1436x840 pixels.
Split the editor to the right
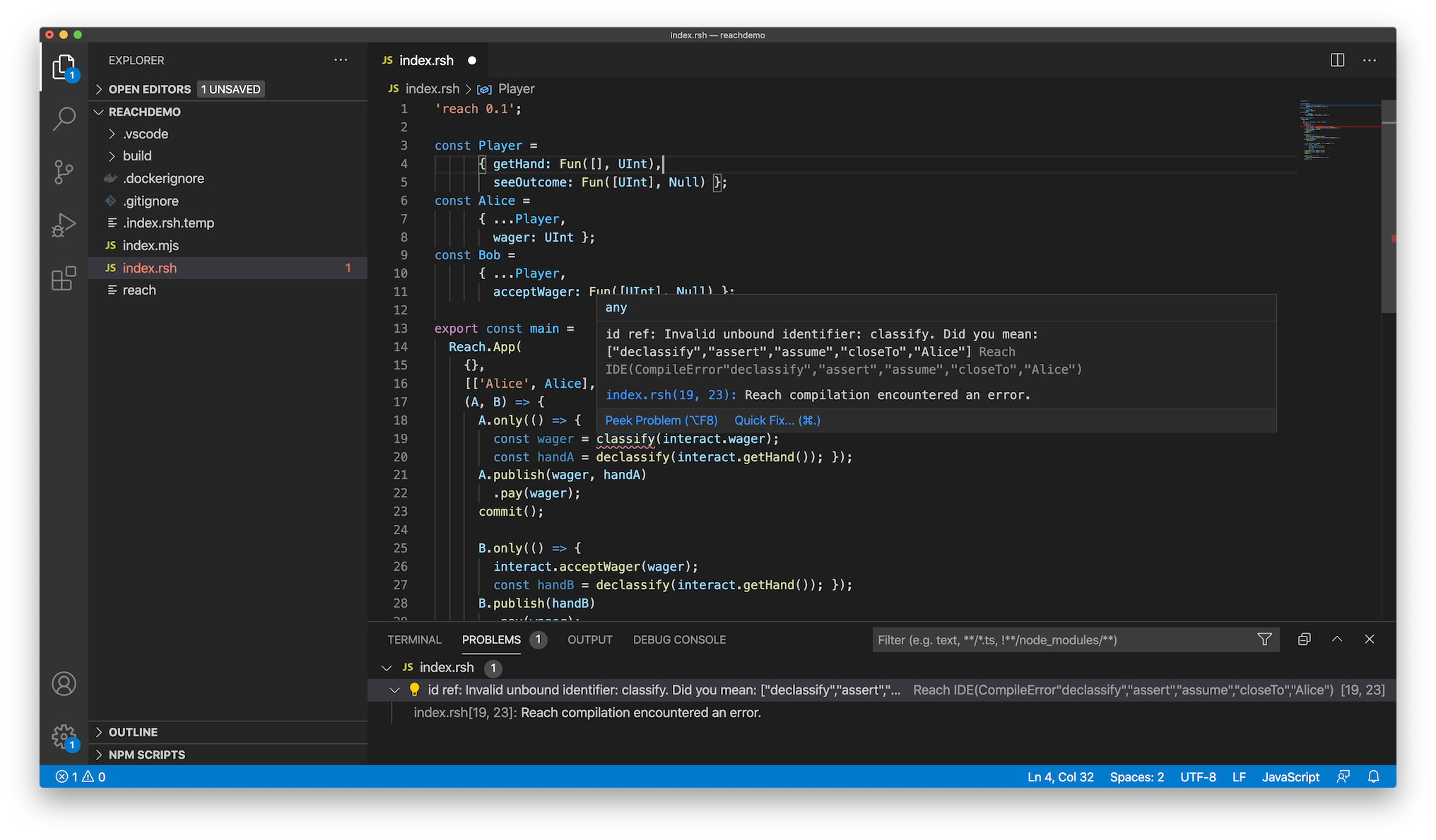click(x=1337, y=60)
